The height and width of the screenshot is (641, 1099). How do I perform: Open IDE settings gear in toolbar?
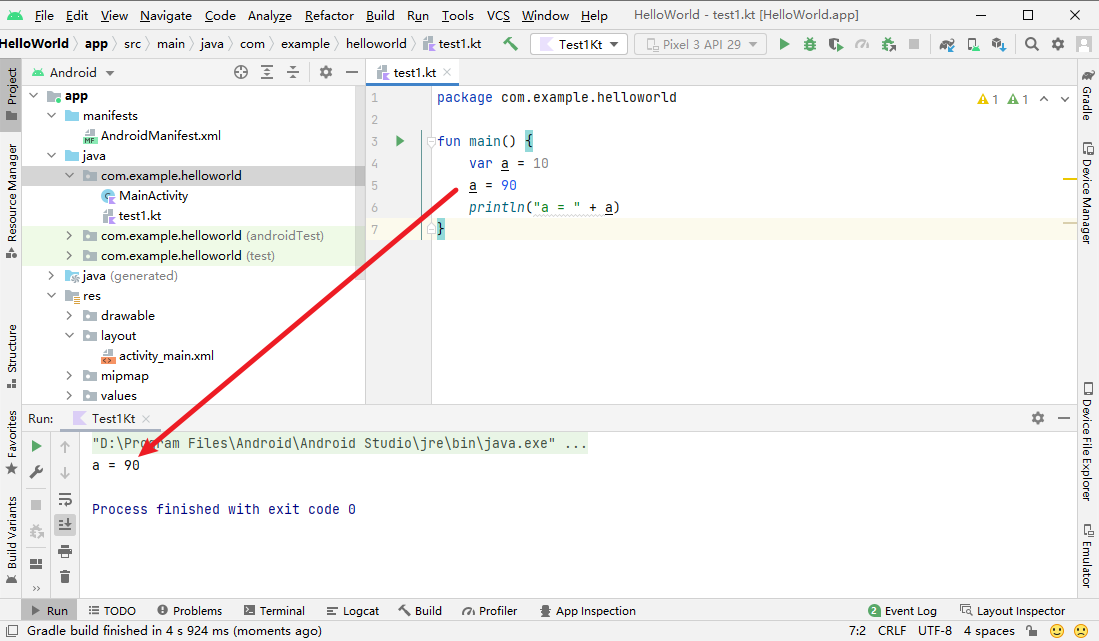[x=1058, y=44]
